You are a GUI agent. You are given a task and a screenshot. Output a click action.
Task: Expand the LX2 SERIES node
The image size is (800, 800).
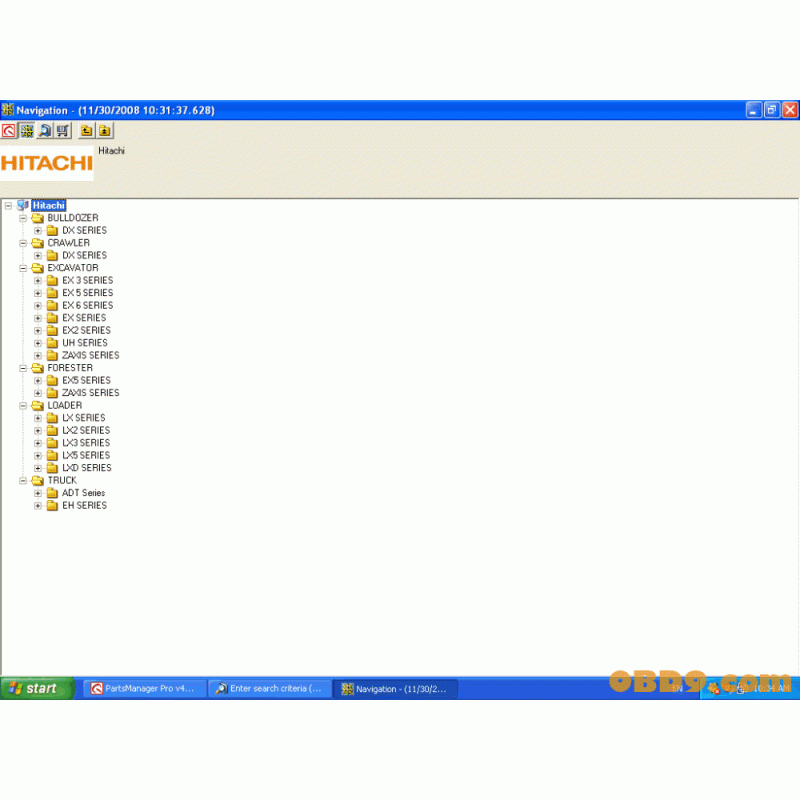tap(38, 431)
